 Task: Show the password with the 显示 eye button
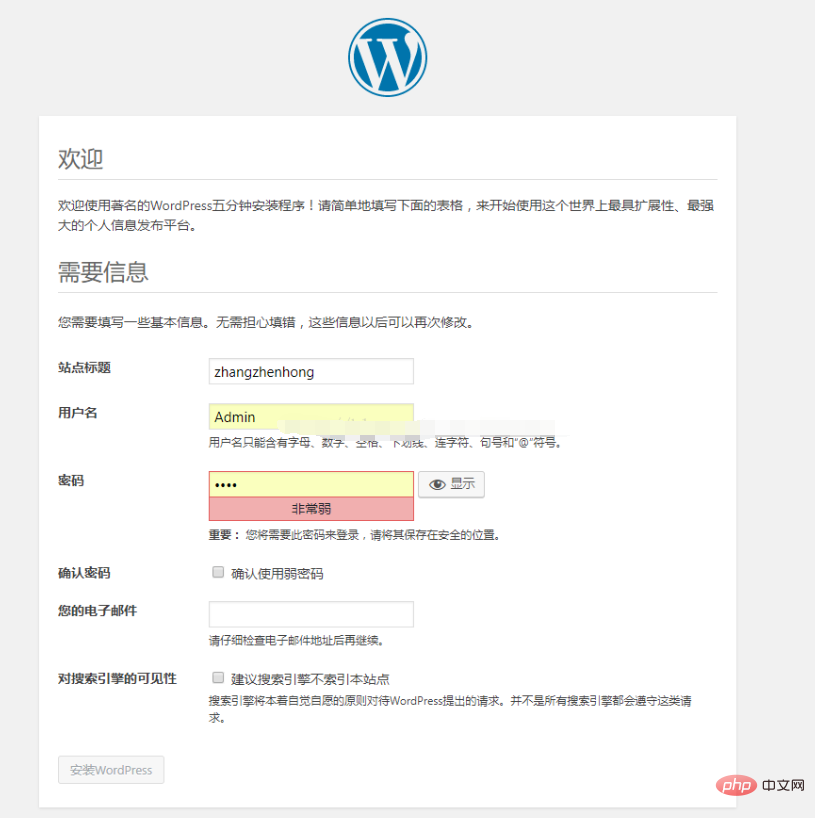coord(451,484)
